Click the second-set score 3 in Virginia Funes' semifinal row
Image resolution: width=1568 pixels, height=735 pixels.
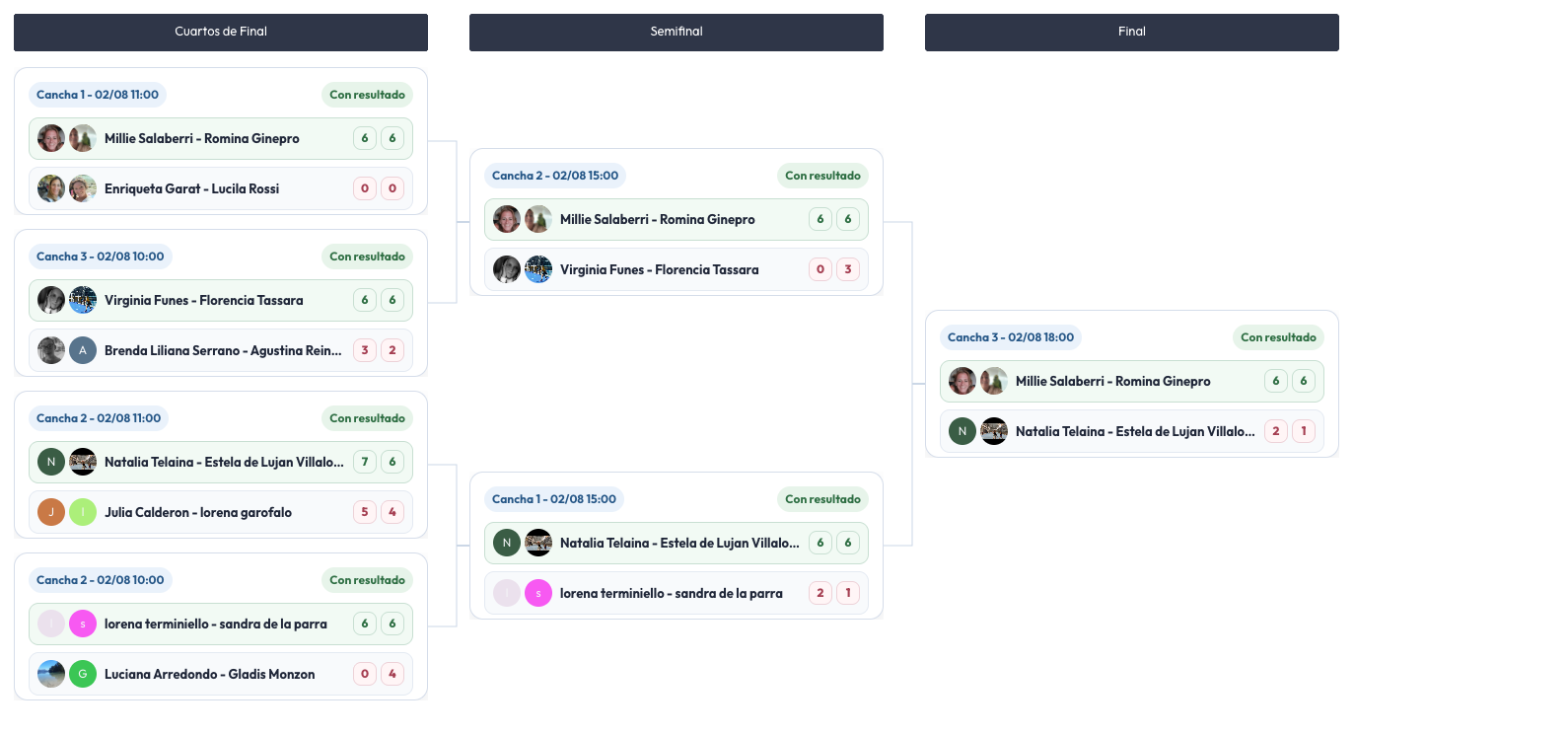(x=848, y=269)
